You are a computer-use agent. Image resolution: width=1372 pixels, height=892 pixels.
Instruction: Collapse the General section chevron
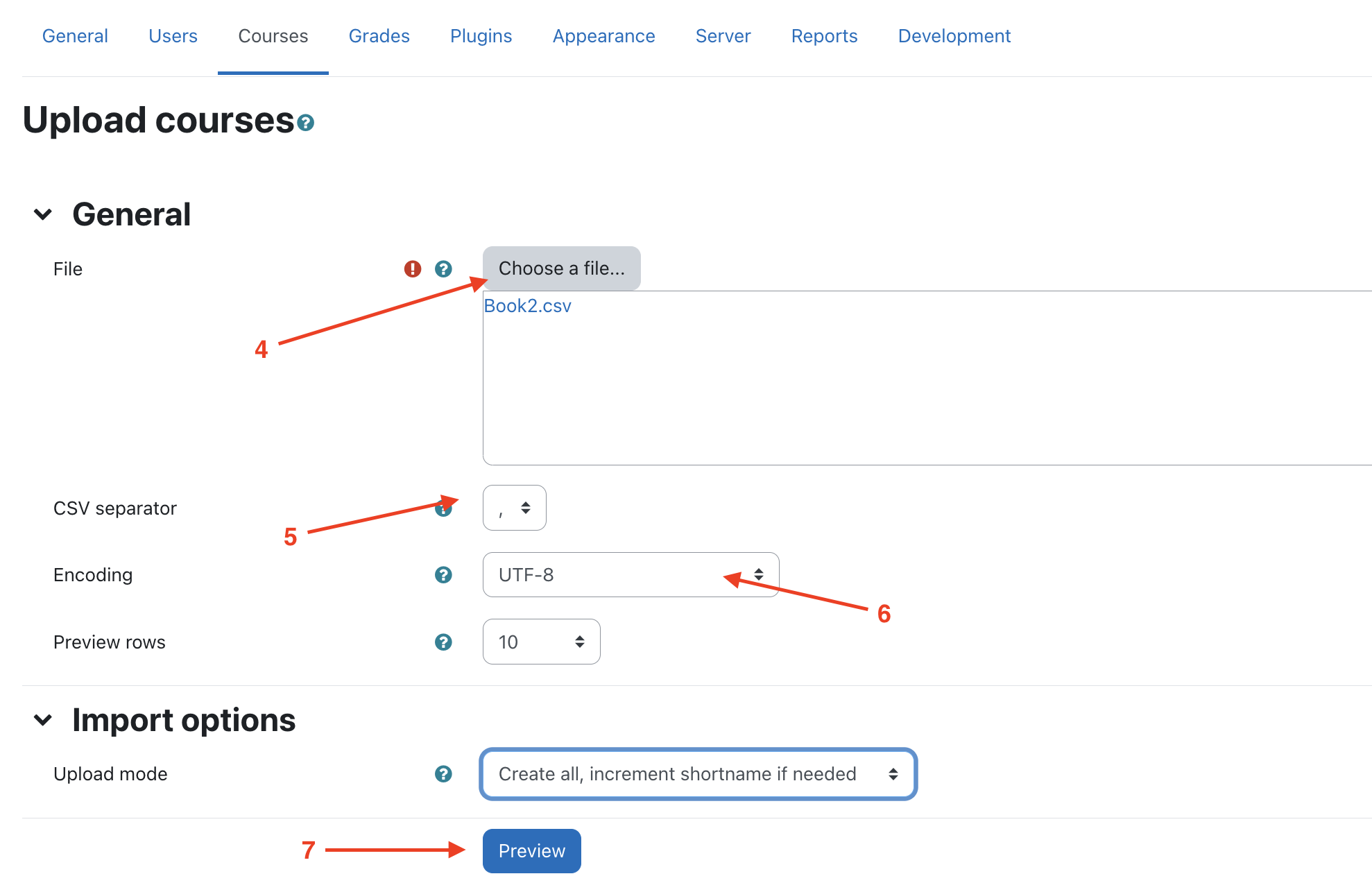click(x=43, y=214)
